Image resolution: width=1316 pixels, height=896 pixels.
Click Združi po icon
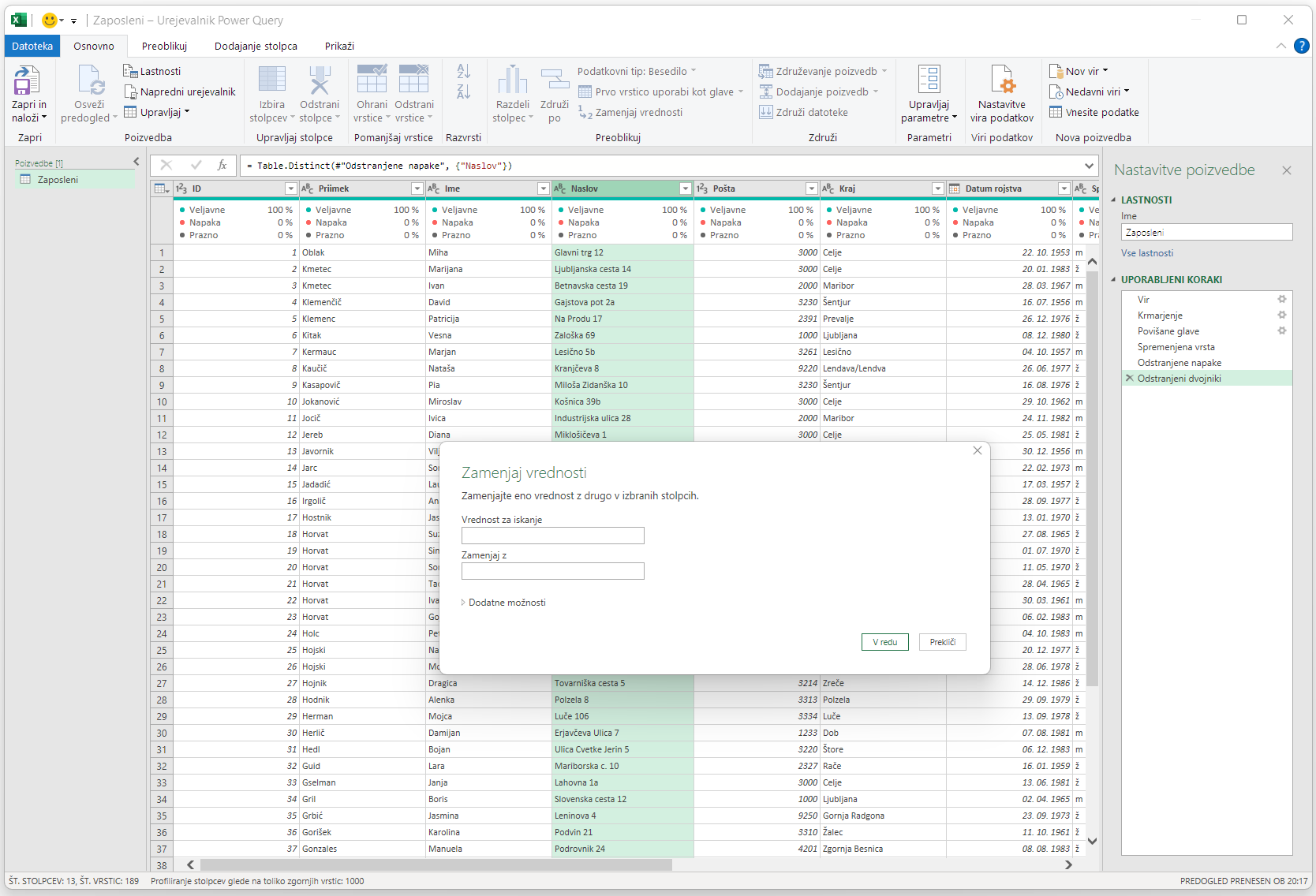click(555, 80)
